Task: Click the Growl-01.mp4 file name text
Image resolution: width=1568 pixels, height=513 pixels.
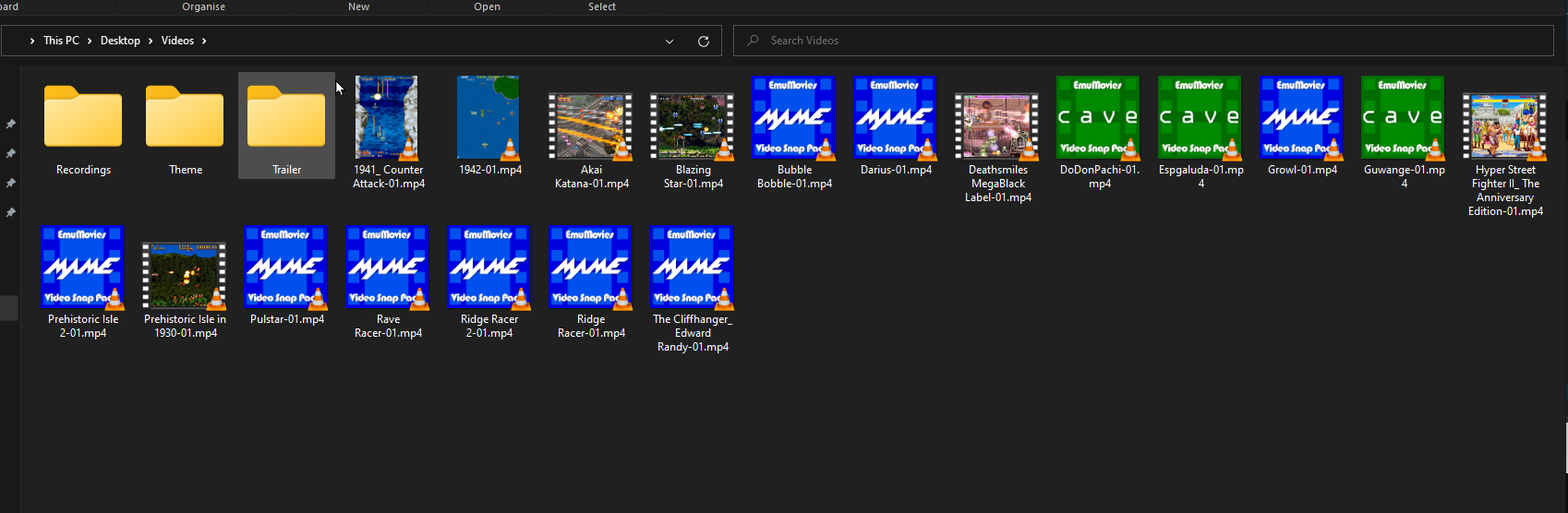Action: [1302, 170]
